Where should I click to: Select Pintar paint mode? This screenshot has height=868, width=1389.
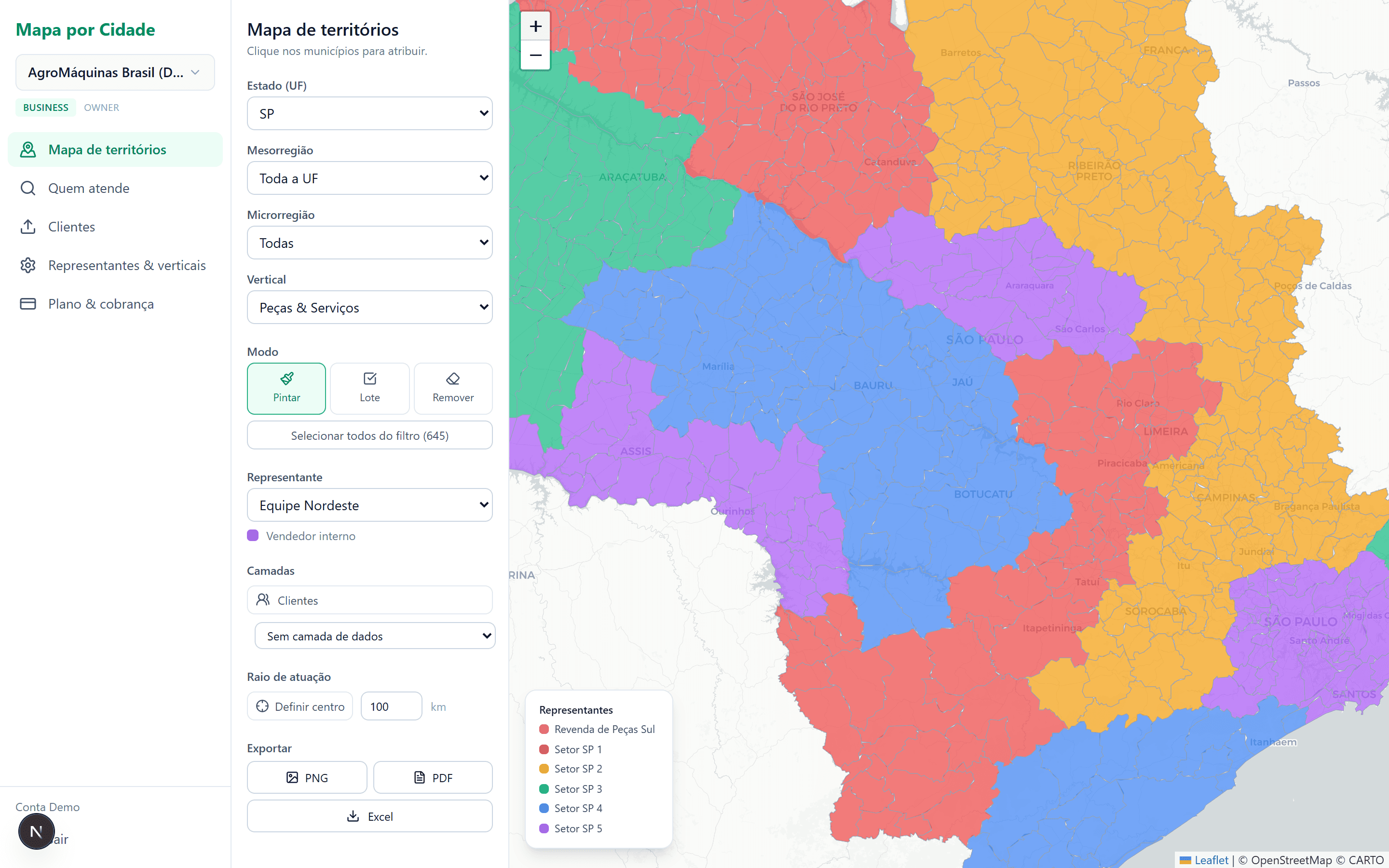pyautogui.click(x=286, y=388)
